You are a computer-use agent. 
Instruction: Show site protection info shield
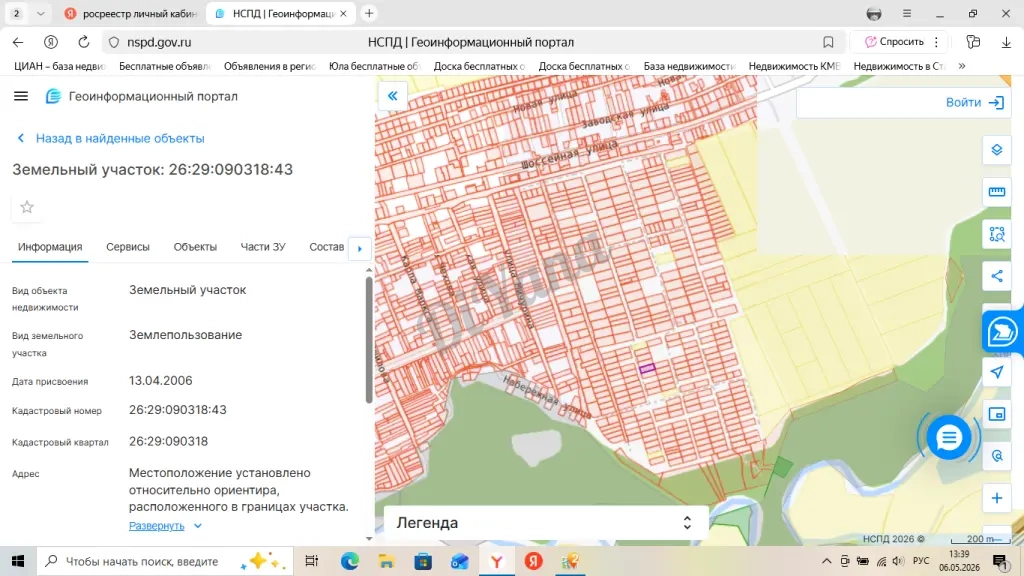pyautogui.click(x=114, y=42)
